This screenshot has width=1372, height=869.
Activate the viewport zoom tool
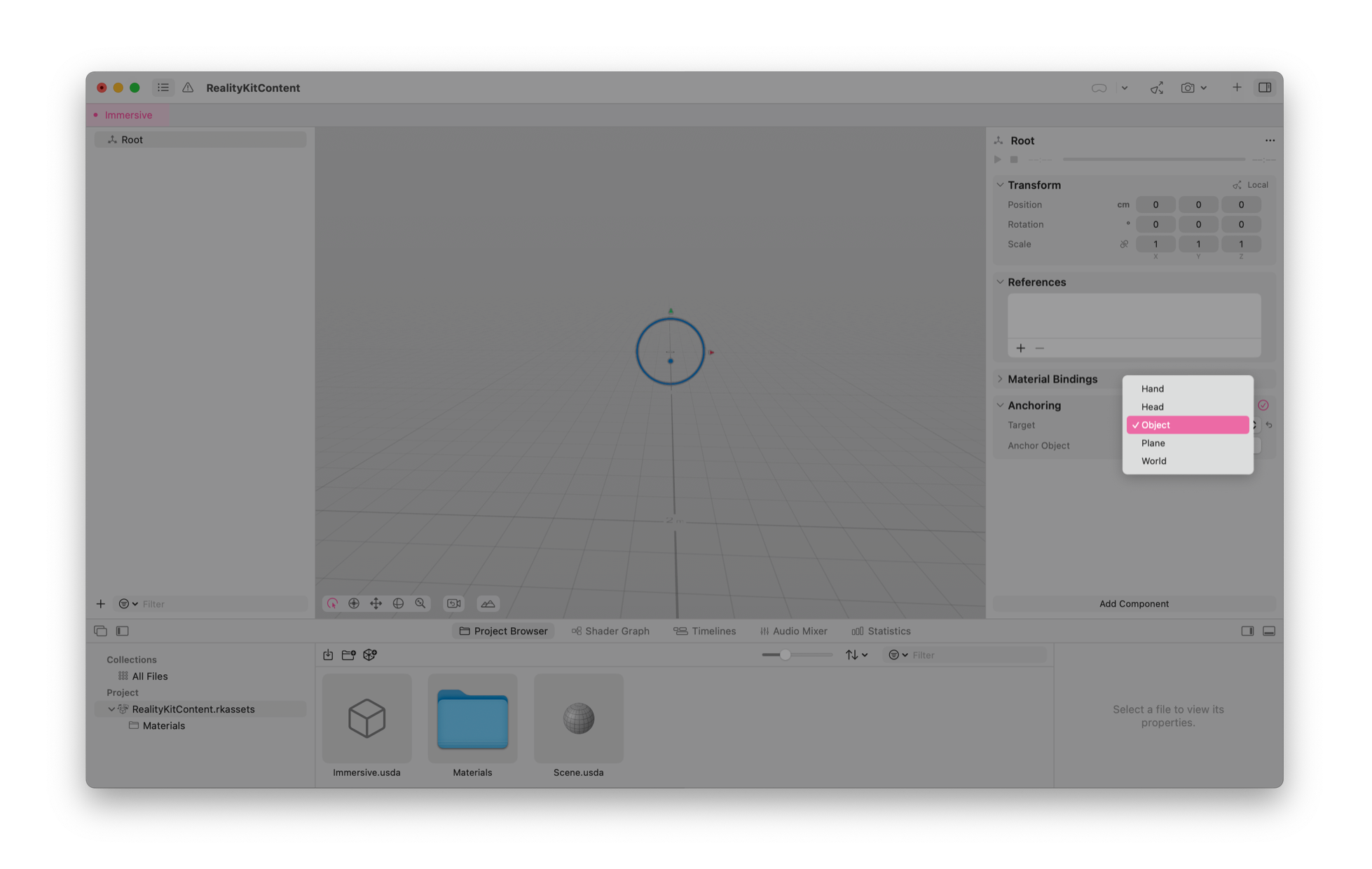(x=420, y=603)
